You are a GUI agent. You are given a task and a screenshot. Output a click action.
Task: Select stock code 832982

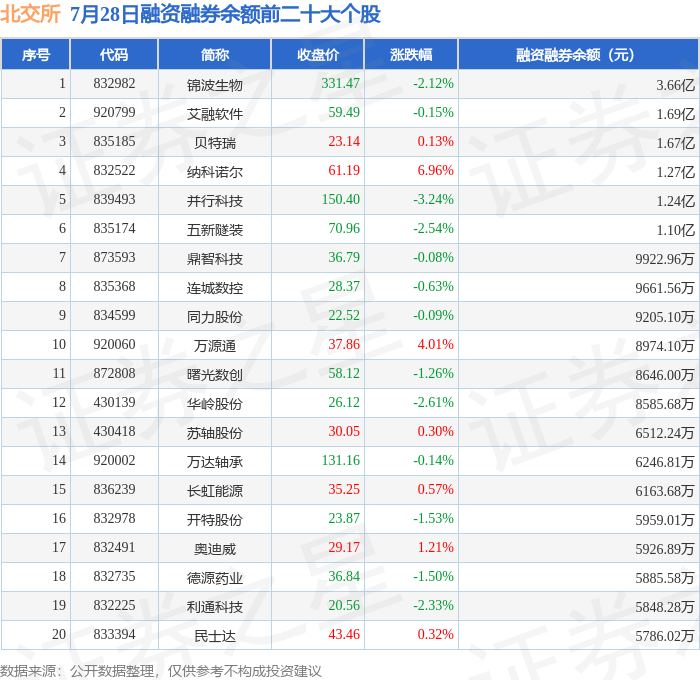(x=114, y=83)
